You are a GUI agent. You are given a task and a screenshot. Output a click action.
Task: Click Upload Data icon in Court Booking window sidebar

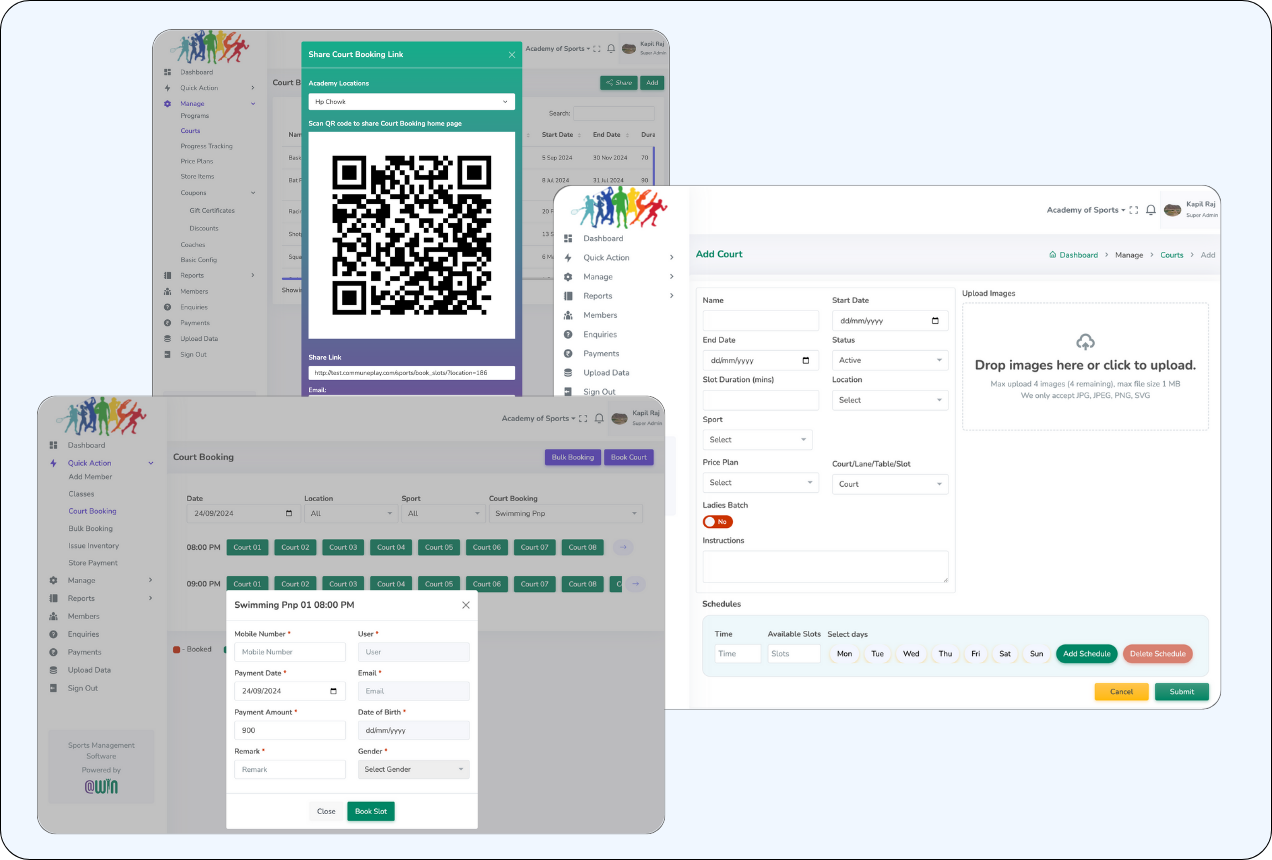tap(53, 670)
